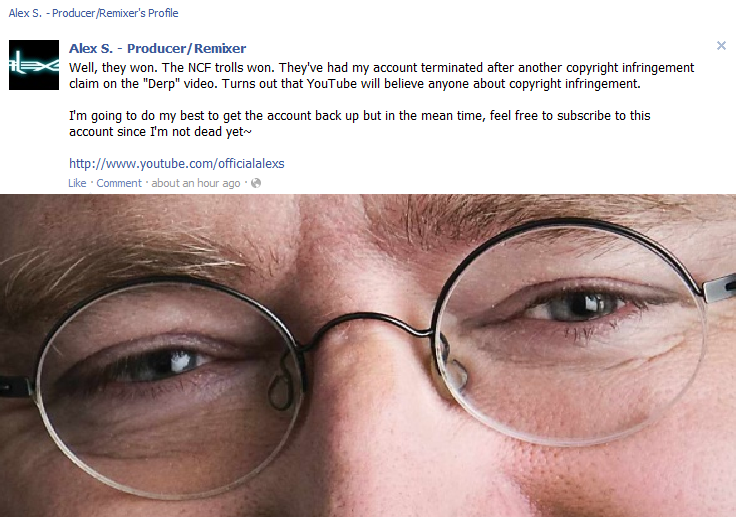Click the eye with the bright reflection
The width and height of the screenshot is (736, 517).
[x=167, y=363]
